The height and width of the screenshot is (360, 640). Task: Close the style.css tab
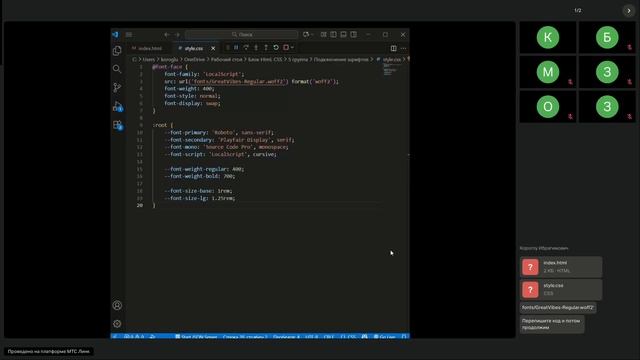[213, 48]
